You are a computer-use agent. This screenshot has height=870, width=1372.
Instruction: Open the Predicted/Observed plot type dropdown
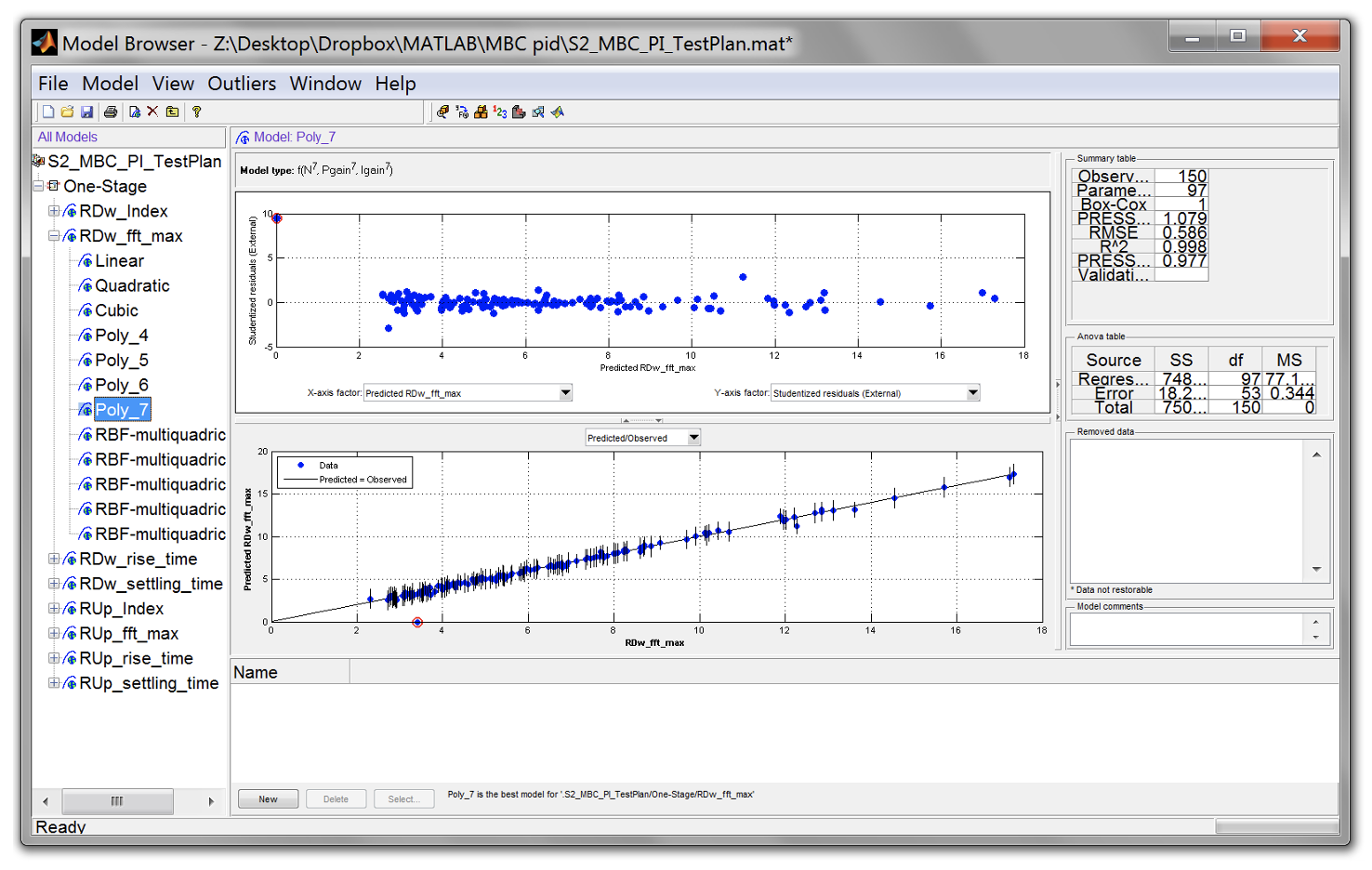tap(693, 438)
